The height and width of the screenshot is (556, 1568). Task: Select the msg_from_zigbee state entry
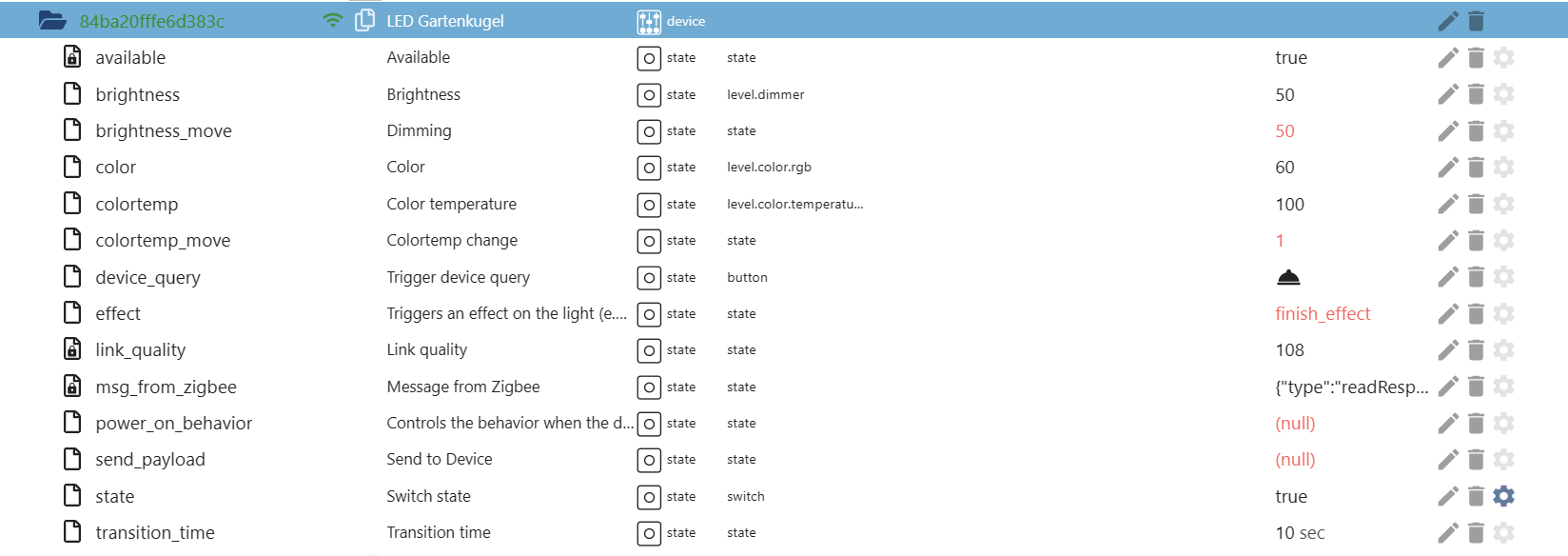[x=166, y=387]
